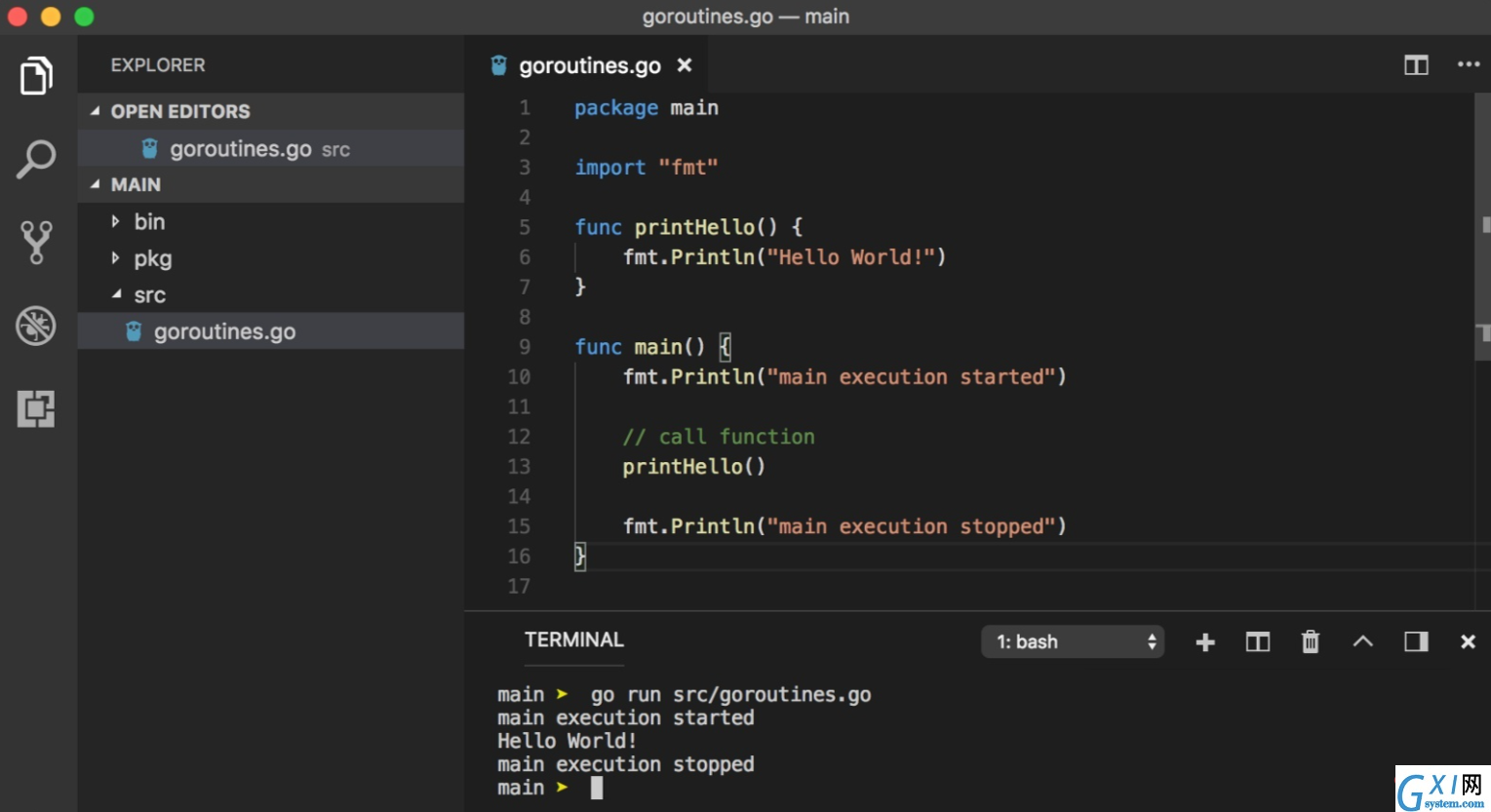Click the "main execution stopped" Println line
Screen dimensions: 1491x812
coord(844,526)
